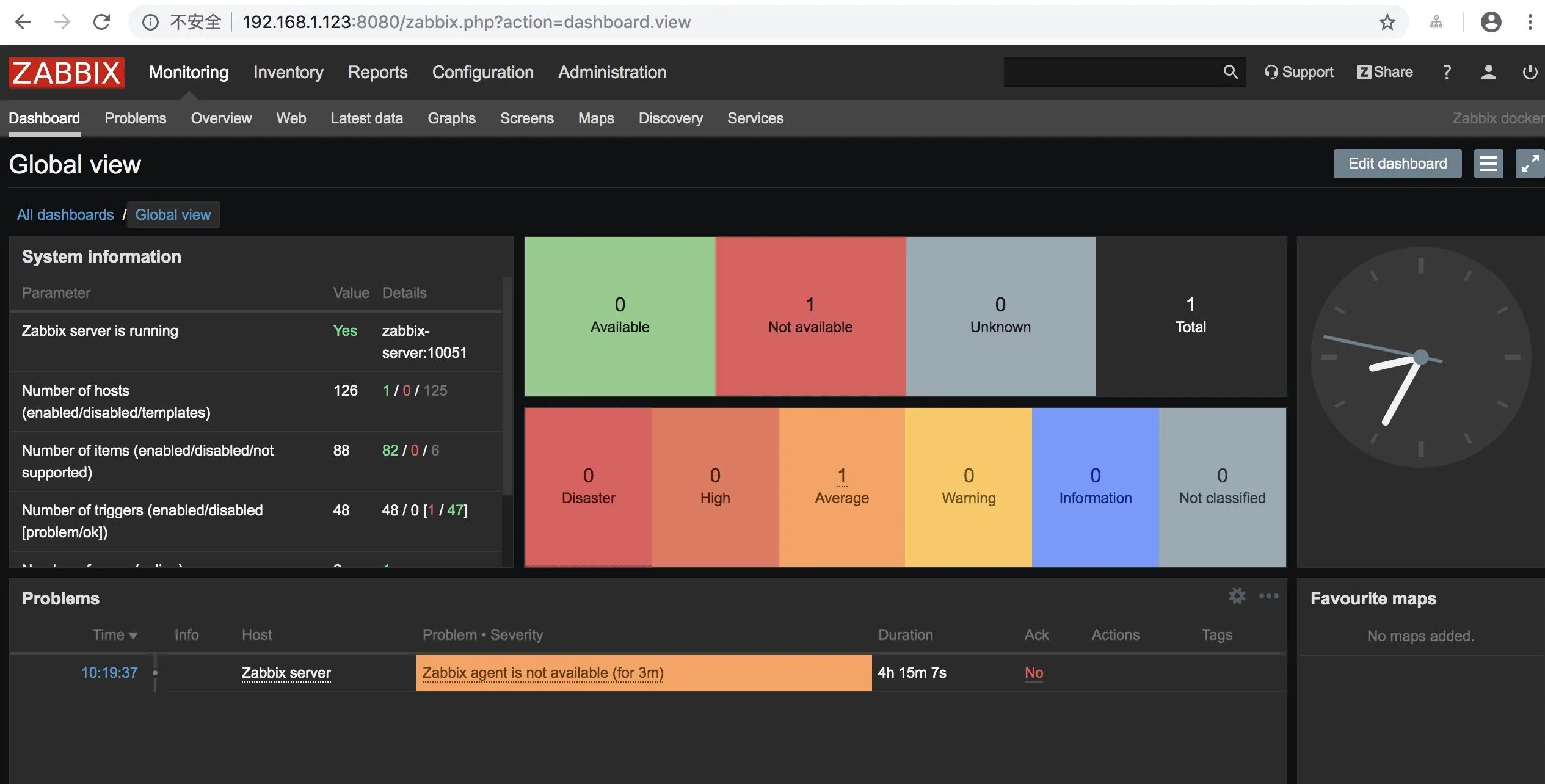Click the Zabbix logo
This screenshot has height=784, width=1545.
pos(66,73)
